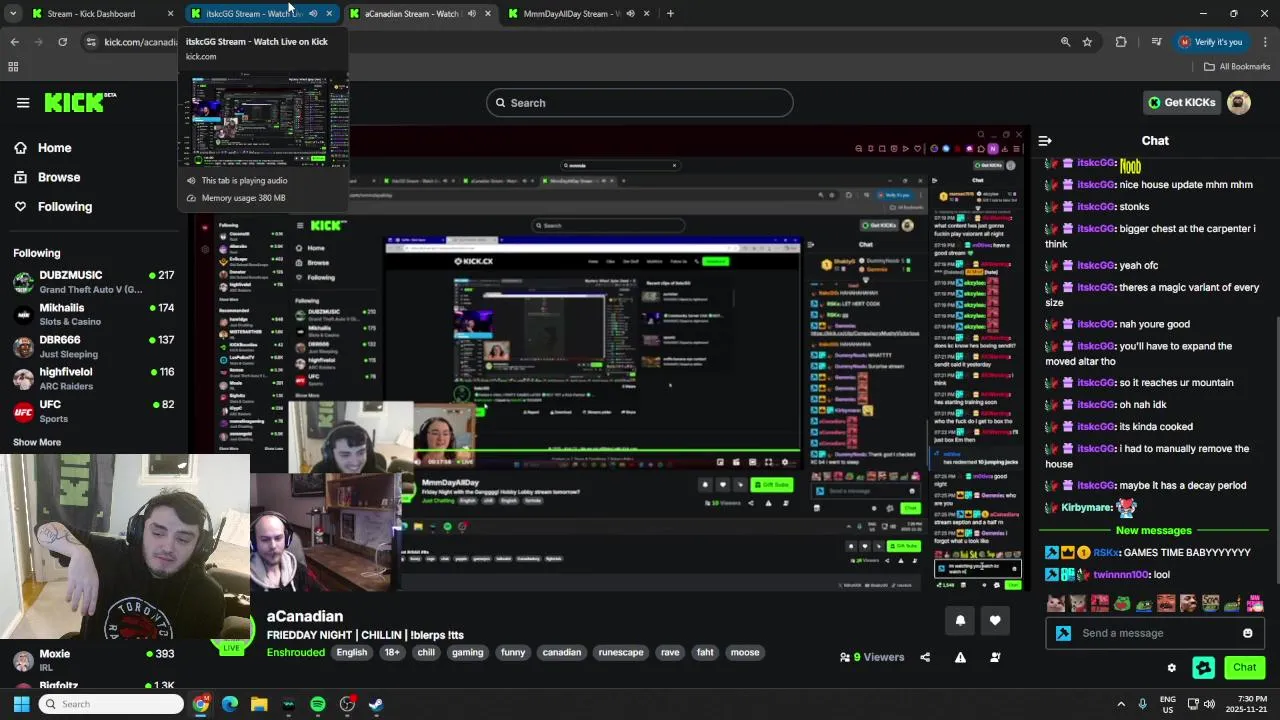
Task: Open Moxie channel in recommended list
Action: [93, 660]
